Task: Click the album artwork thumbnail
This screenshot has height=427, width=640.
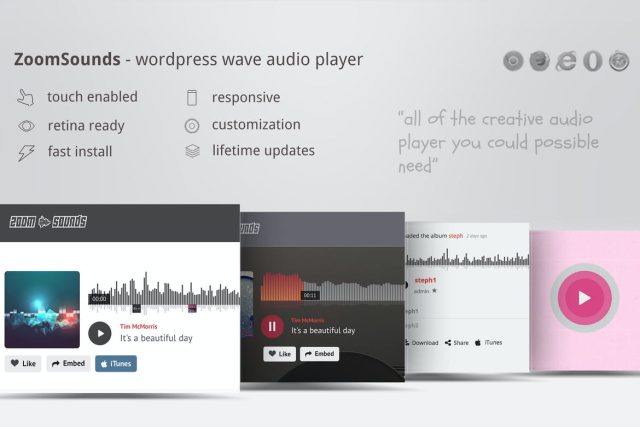Action: click(x=42, y=309)
